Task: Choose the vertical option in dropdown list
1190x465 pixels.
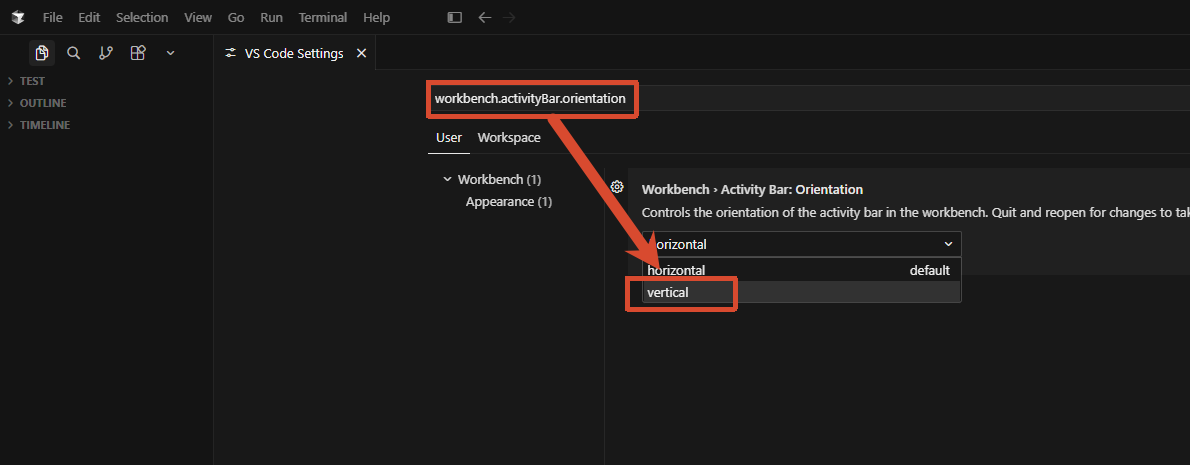Action: pos(801,292)
